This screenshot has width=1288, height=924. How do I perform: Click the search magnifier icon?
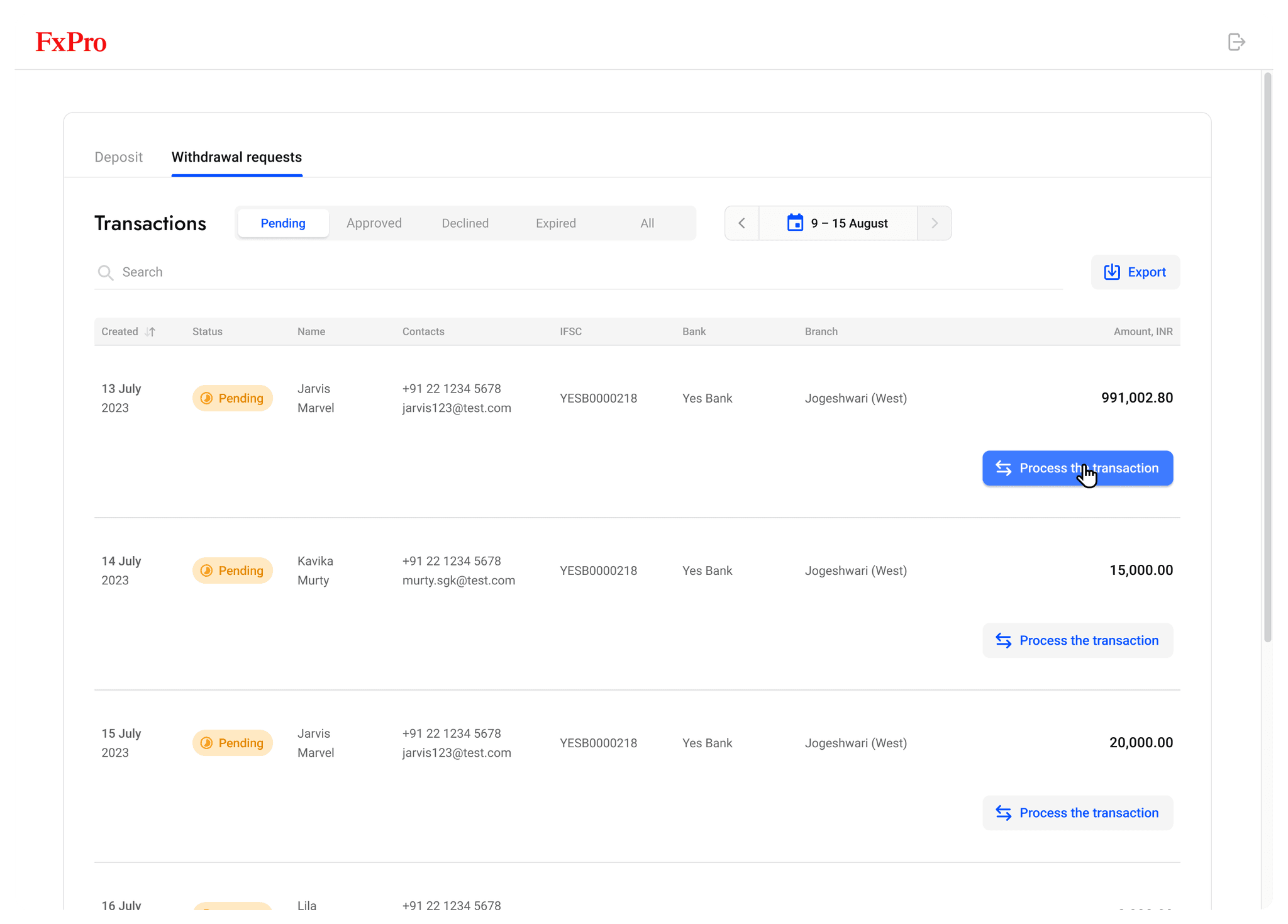tap(106, 272)
